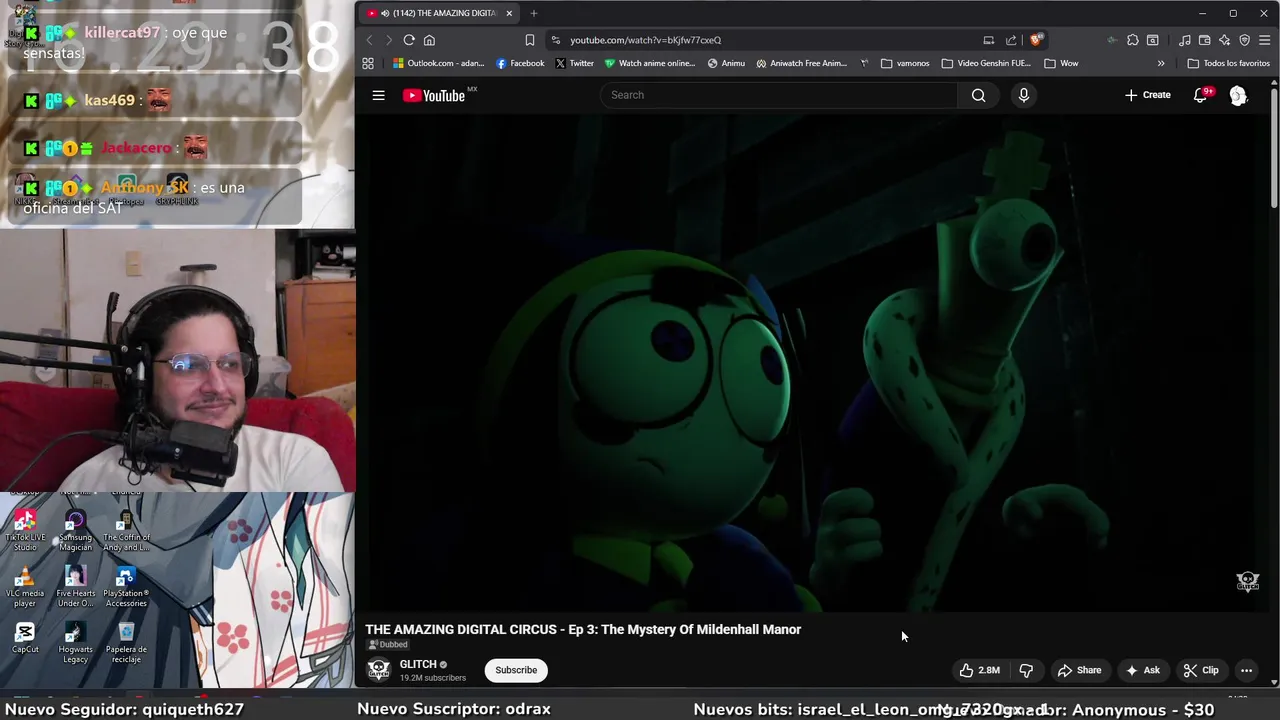This screenshot has width=1280, height=720.
Task: Open Papelera de reciclaje desktop icon
Action: [x=126, y=642]
